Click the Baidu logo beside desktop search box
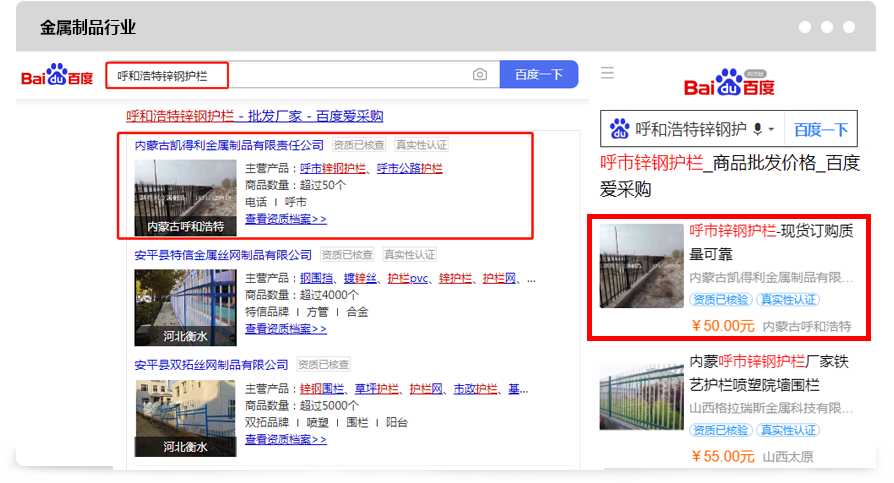 (57, 75)
